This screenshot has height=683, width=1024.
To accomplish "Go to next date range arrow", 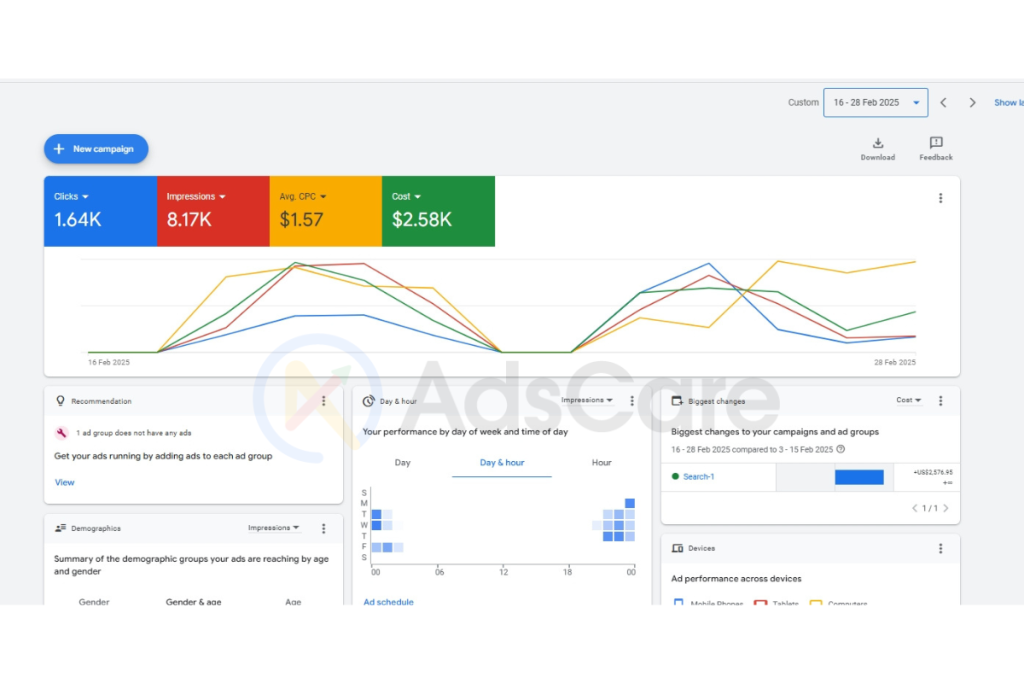I will tap(972, 103).
